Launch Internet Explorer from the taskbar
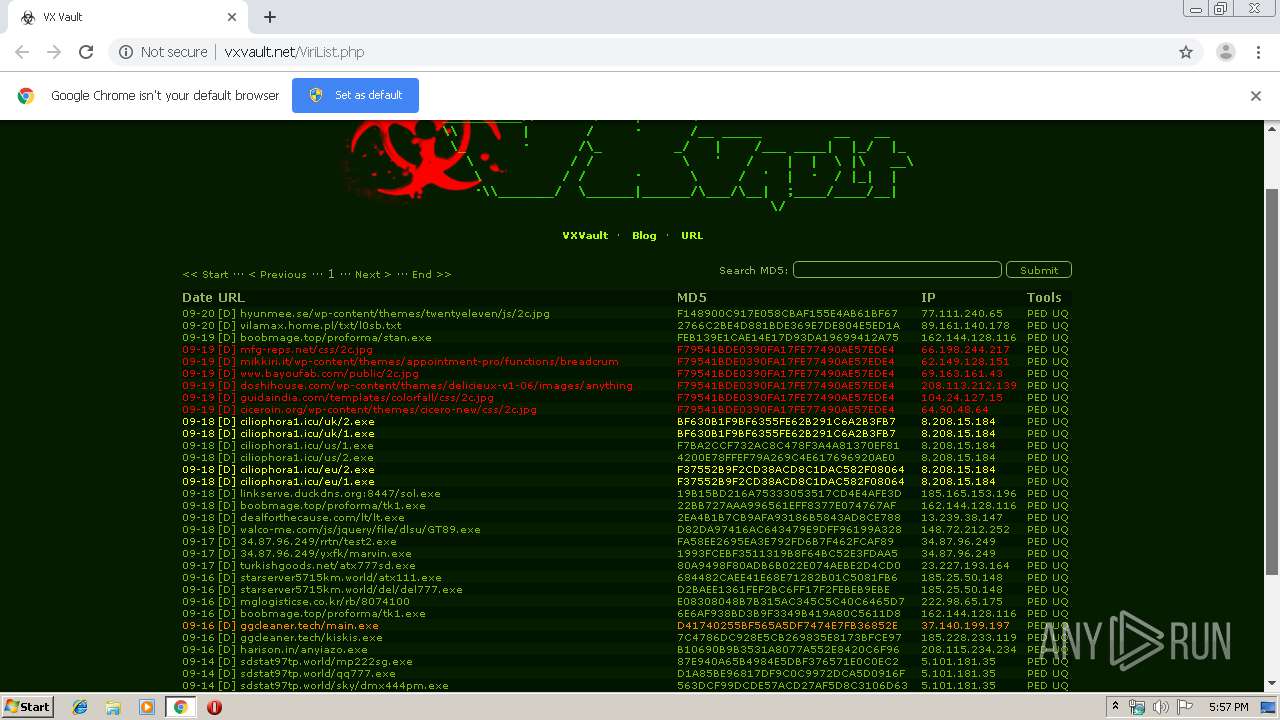 pos(80,707)
